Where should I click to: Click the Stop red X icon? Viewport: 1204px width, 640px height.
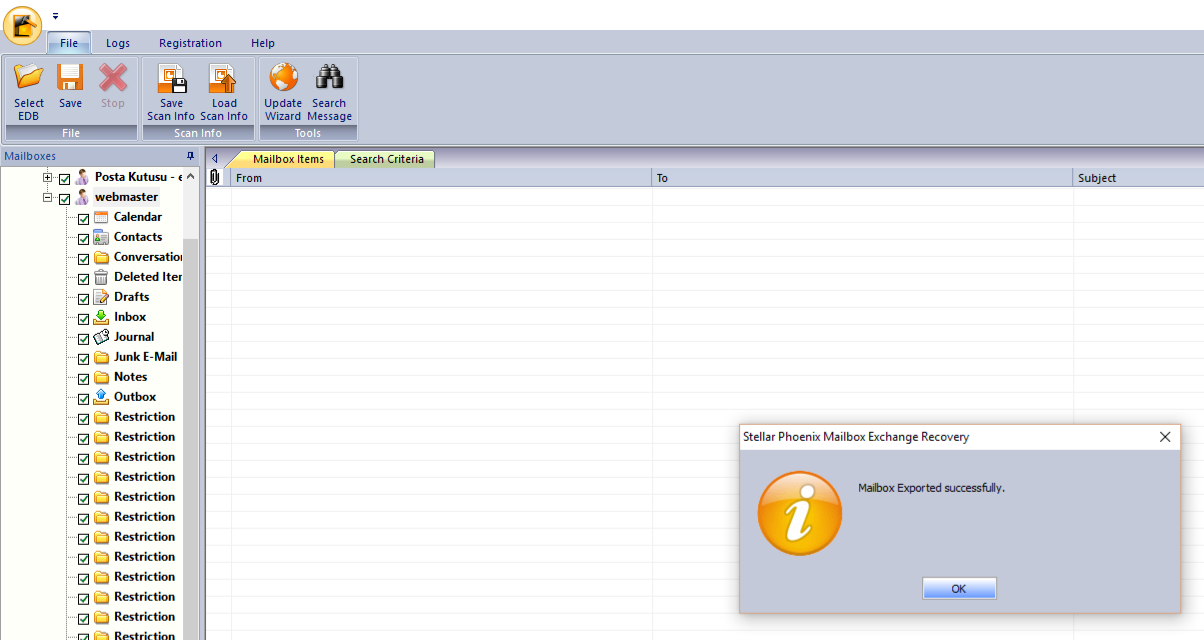[x=113, y=78]
